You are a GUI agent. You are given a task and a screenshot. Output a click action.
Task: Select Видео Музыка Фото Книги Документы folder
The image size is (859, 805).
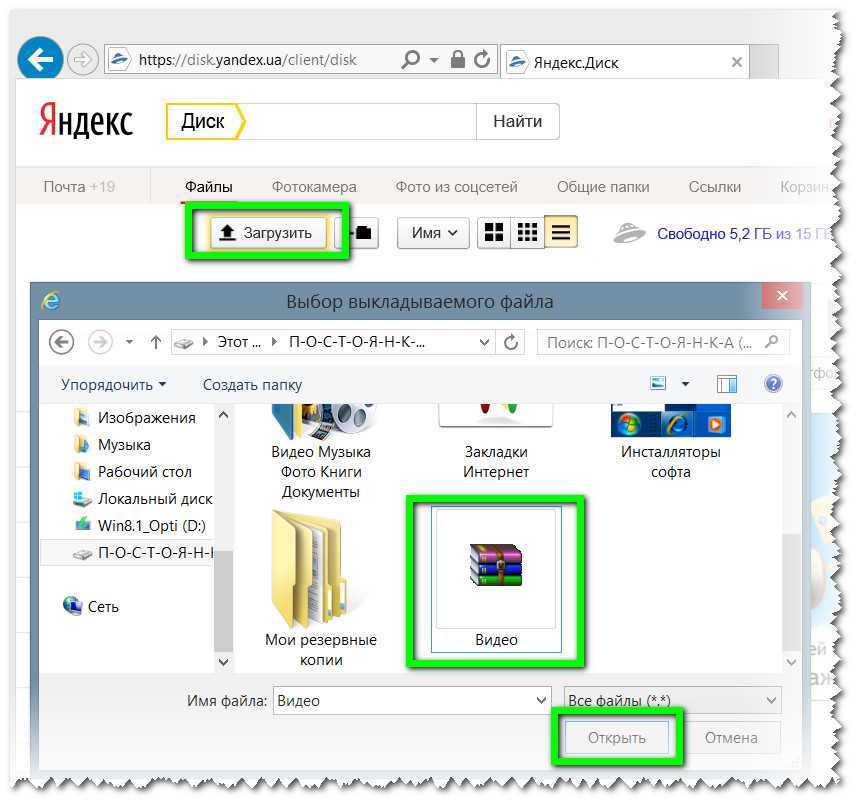pos(321,453)
